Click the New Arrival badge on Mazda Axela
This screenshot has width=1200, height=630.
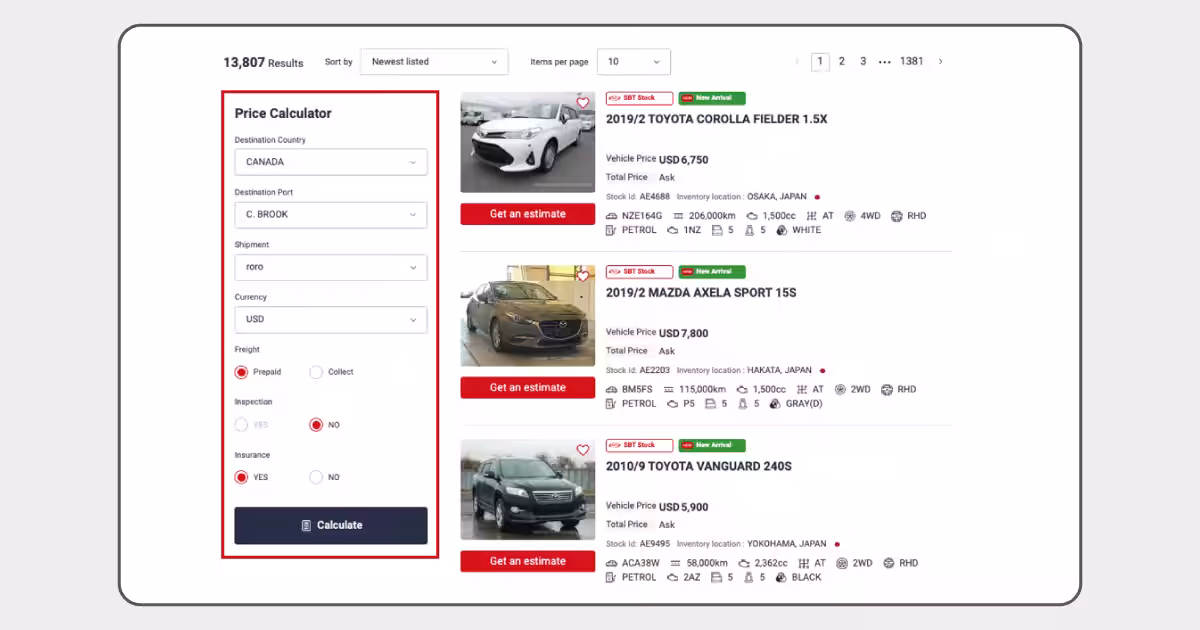712,272
